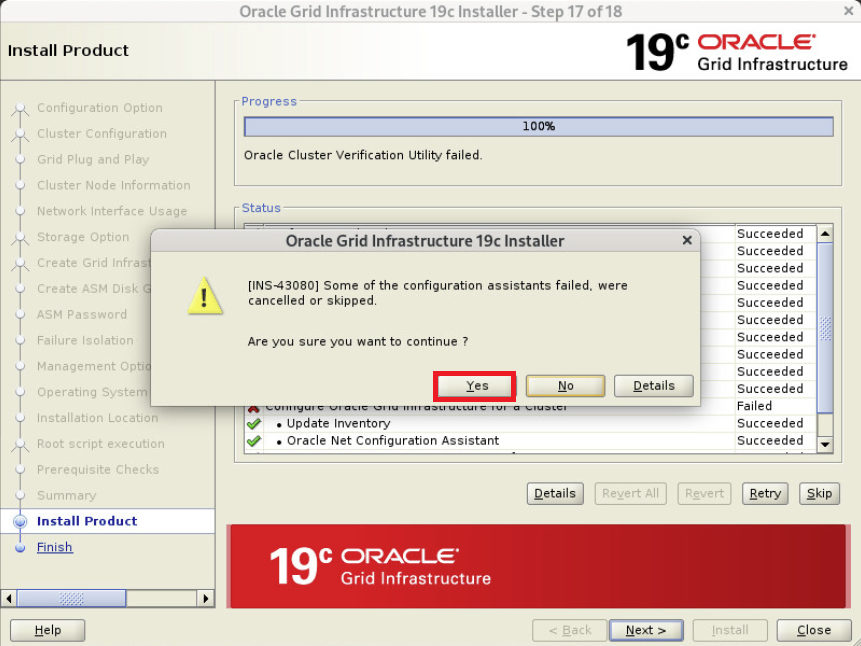Click the Back button

coord(569,630)
